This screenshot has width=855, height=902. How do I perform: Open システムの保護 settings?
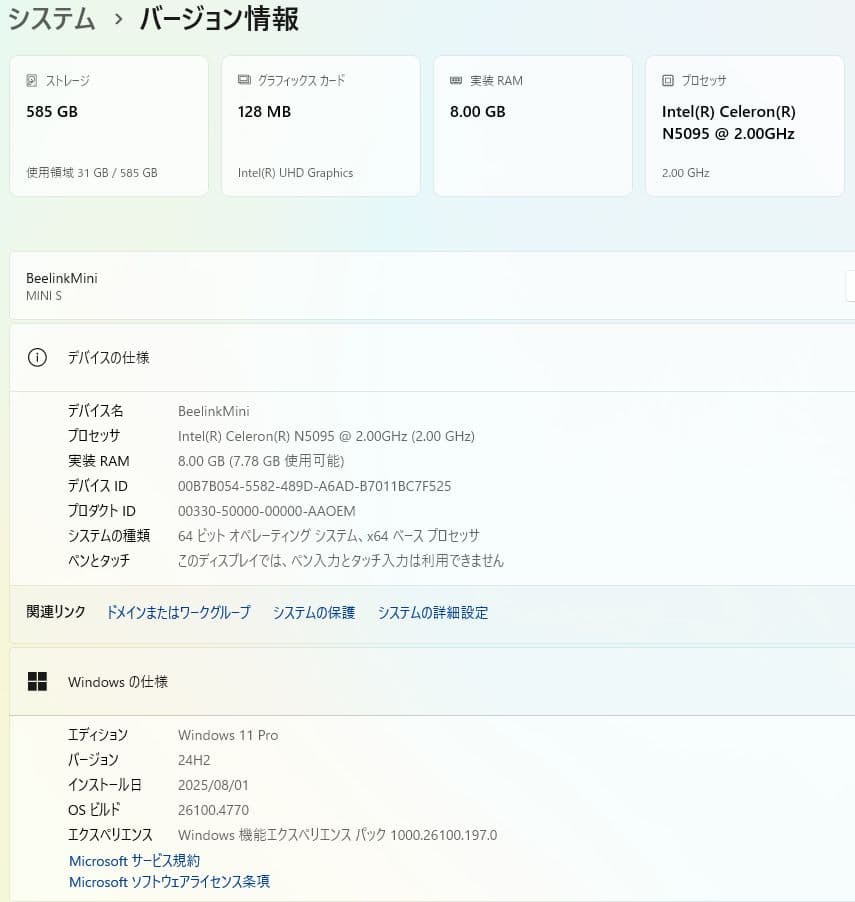pyautogui.click(x=313, y=612)
